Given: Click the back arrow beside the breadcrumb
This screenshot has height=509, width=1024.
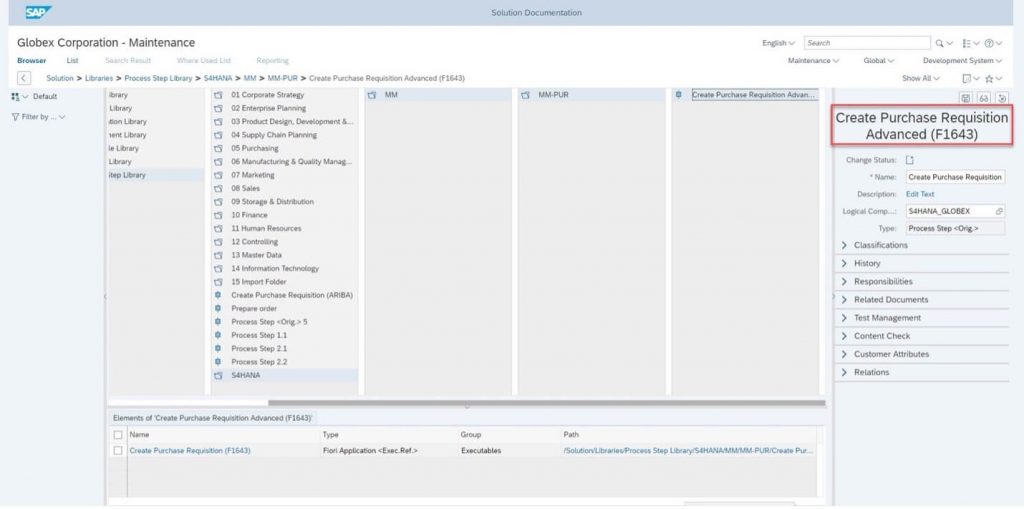Looking at the screenshot, I should pos(24,78).
